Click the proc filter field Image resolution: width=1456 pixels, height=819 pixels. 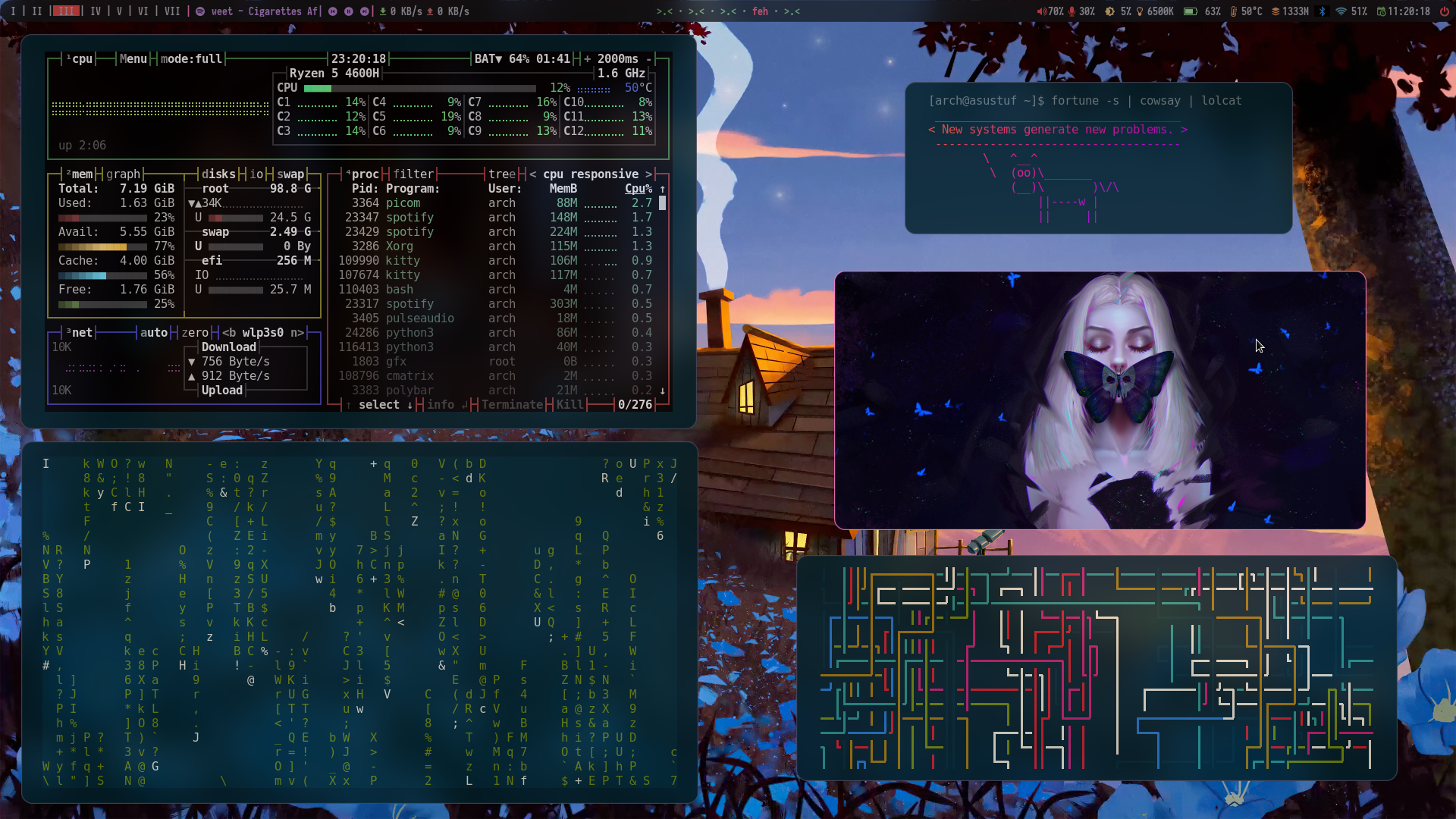[413, 174]
